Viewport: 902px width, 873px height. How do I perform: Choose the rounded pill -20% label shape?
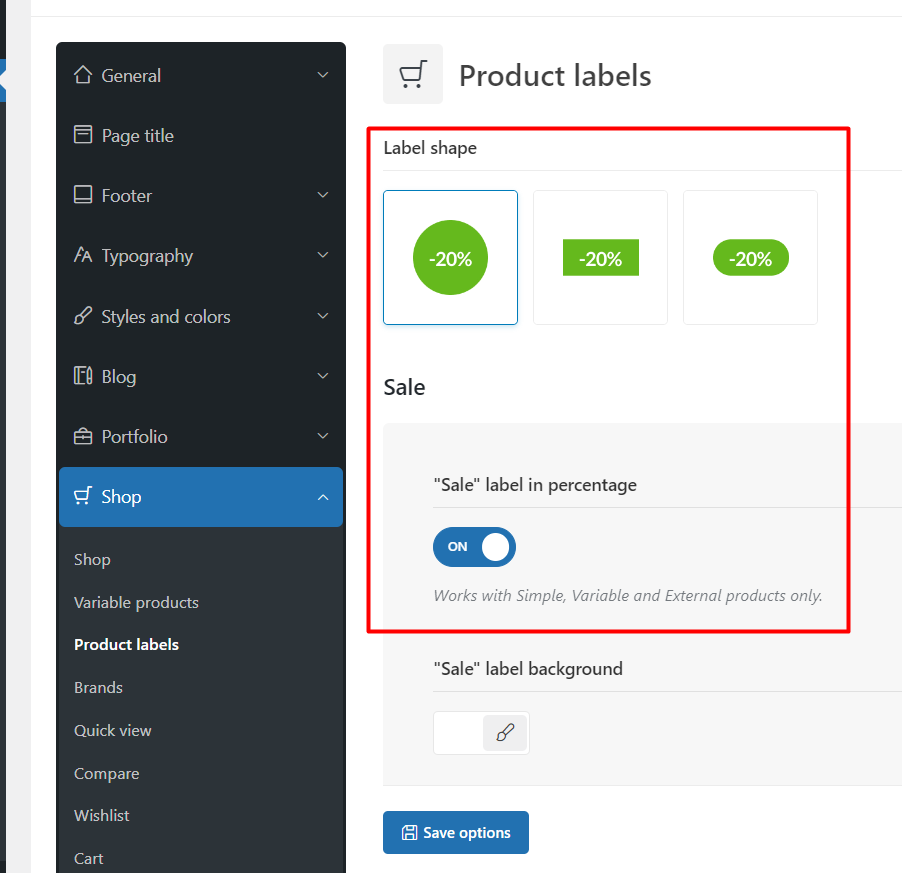pos(750,258)
